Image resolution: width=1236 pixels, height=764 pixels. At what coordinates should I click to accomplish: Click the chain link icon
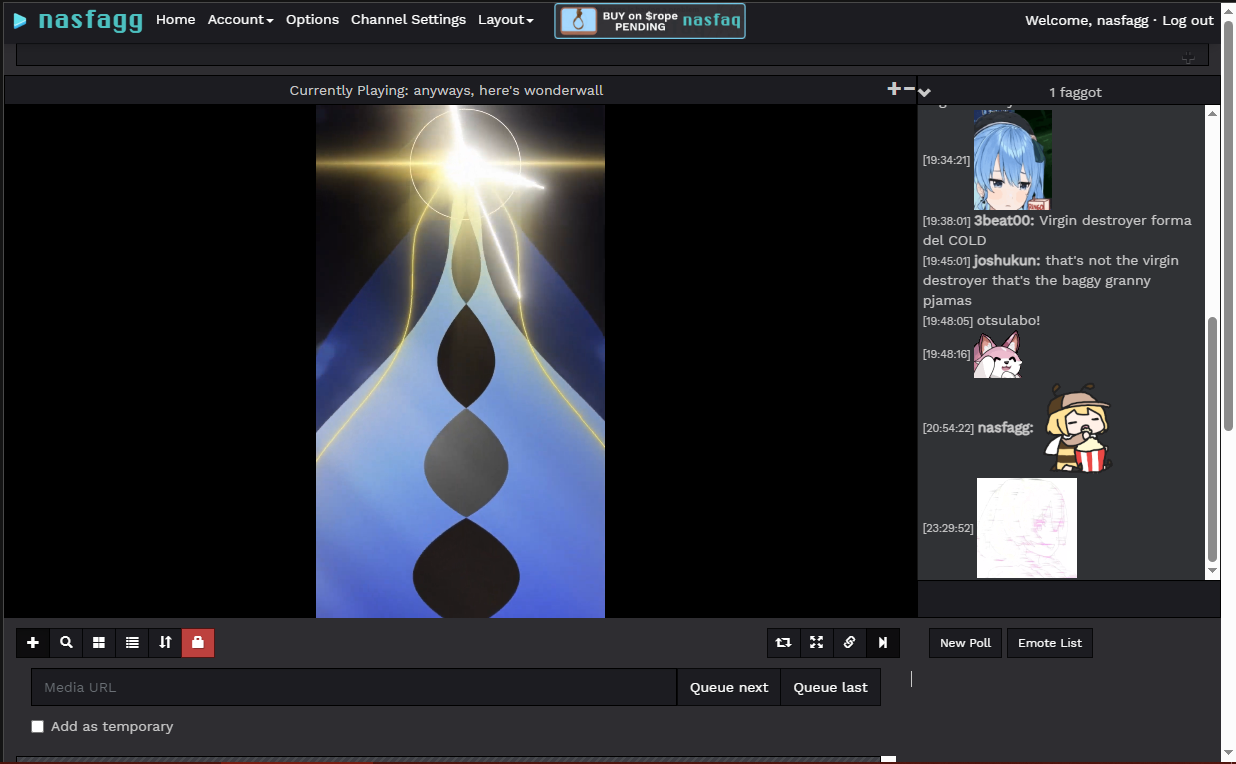point(849,643)
